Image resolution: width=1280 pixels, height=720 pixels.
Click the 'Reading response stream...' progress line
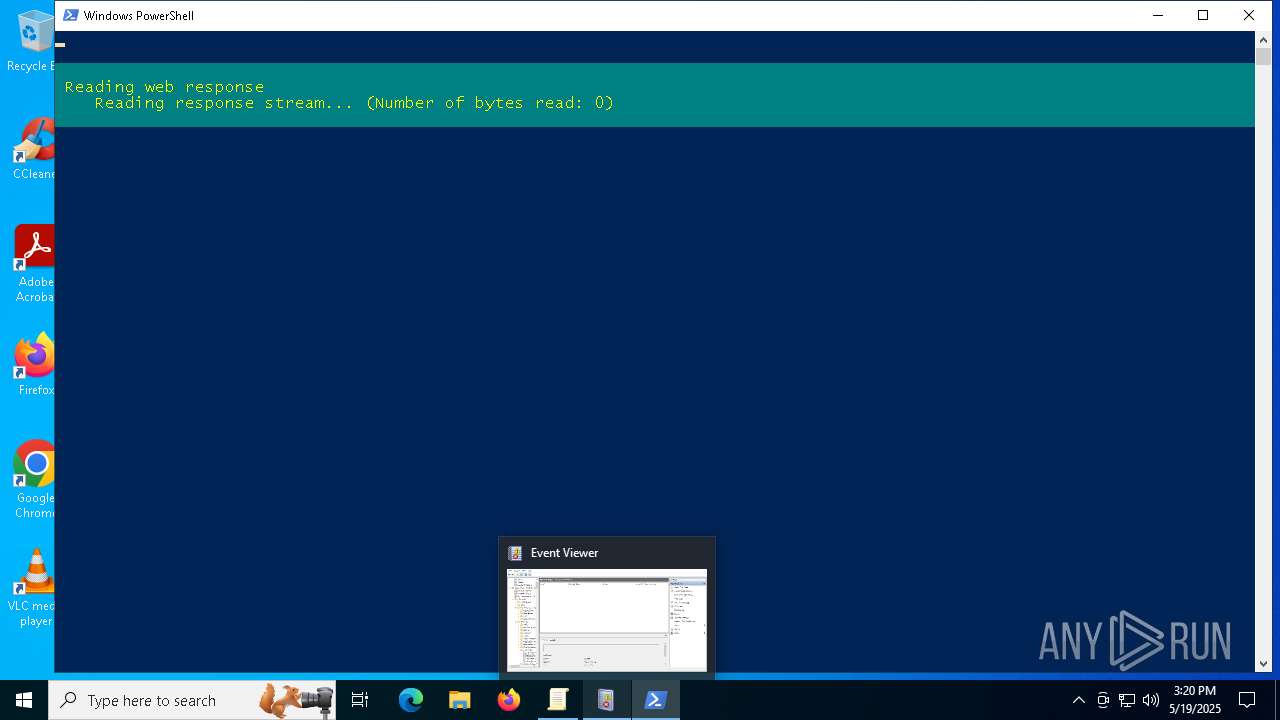click(354, 103)
